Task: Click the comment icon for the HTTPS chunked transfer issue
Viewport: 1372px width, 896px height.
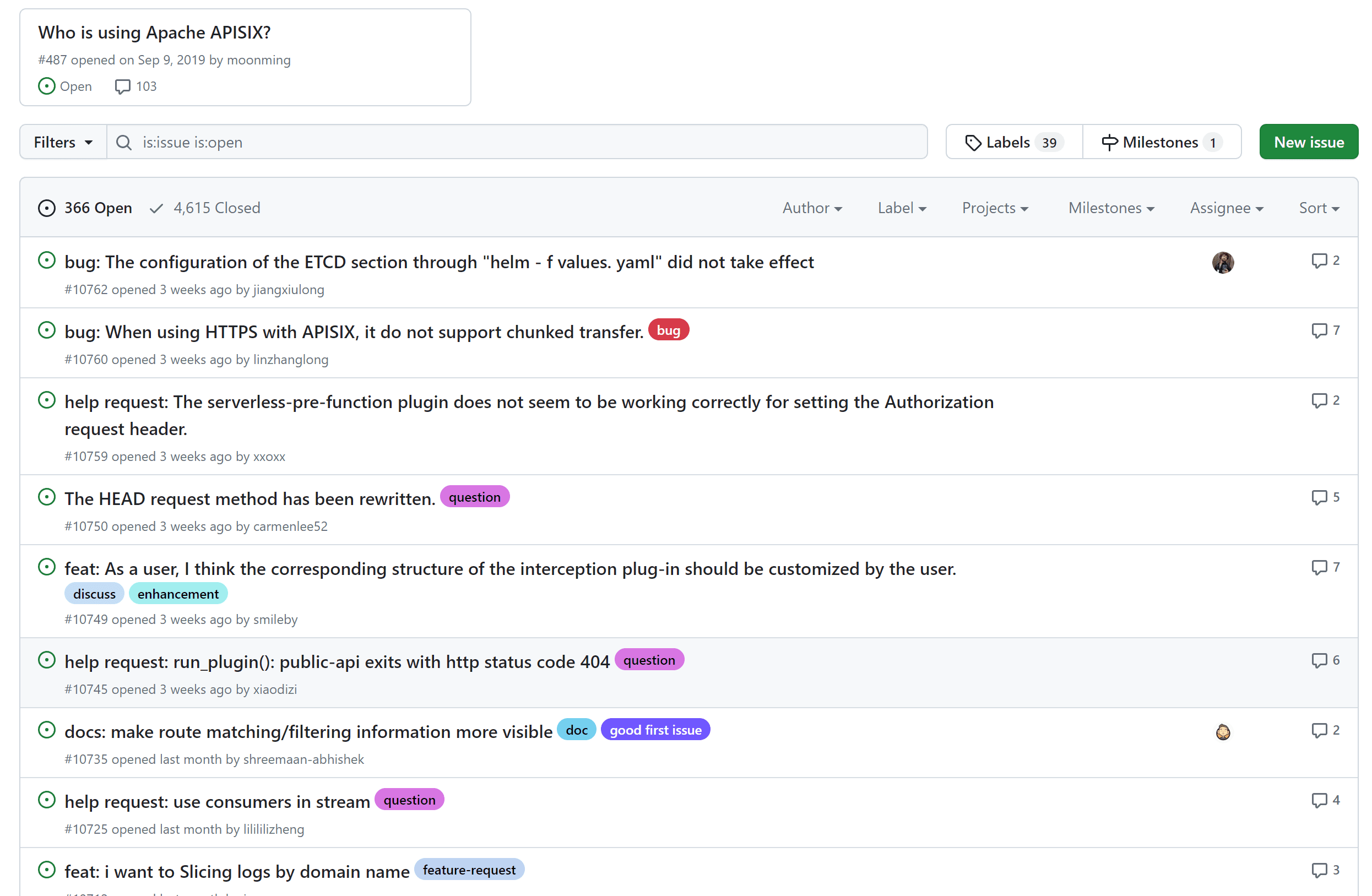Action: pos(1319,331)
